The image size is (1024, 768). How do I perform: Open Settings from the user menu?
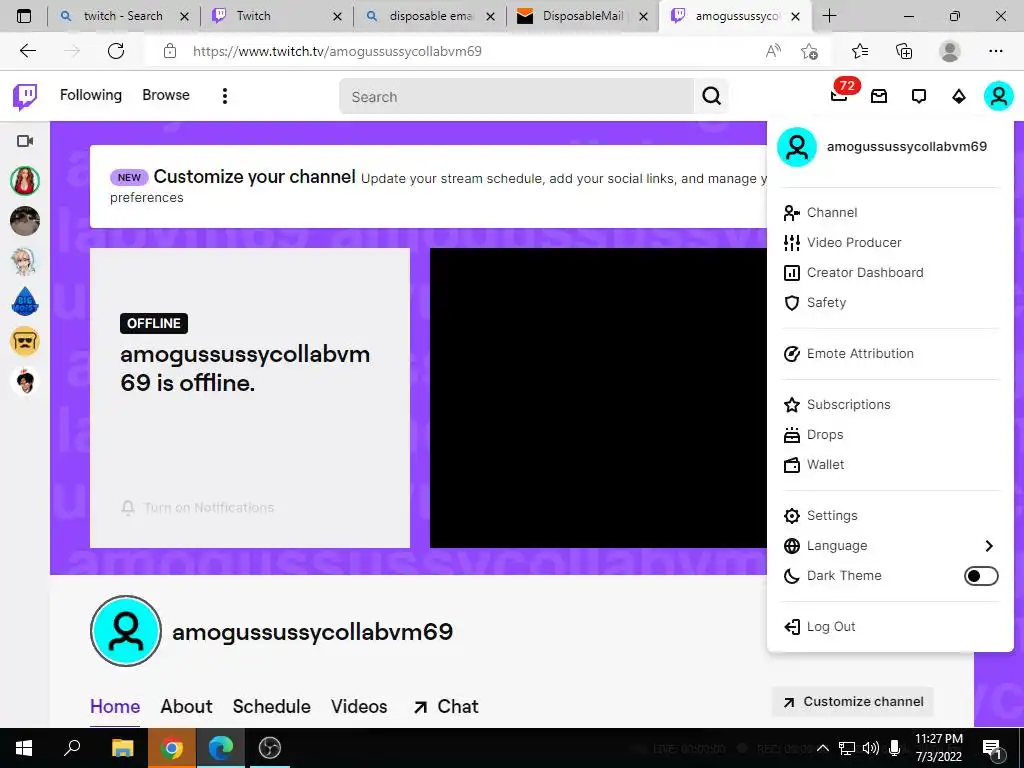(x=891, y=515)
